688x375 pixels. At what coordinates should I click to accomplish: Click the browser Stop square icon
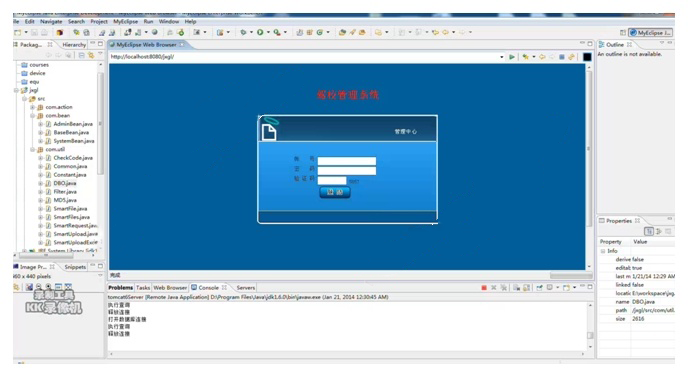tap(562, 57)
